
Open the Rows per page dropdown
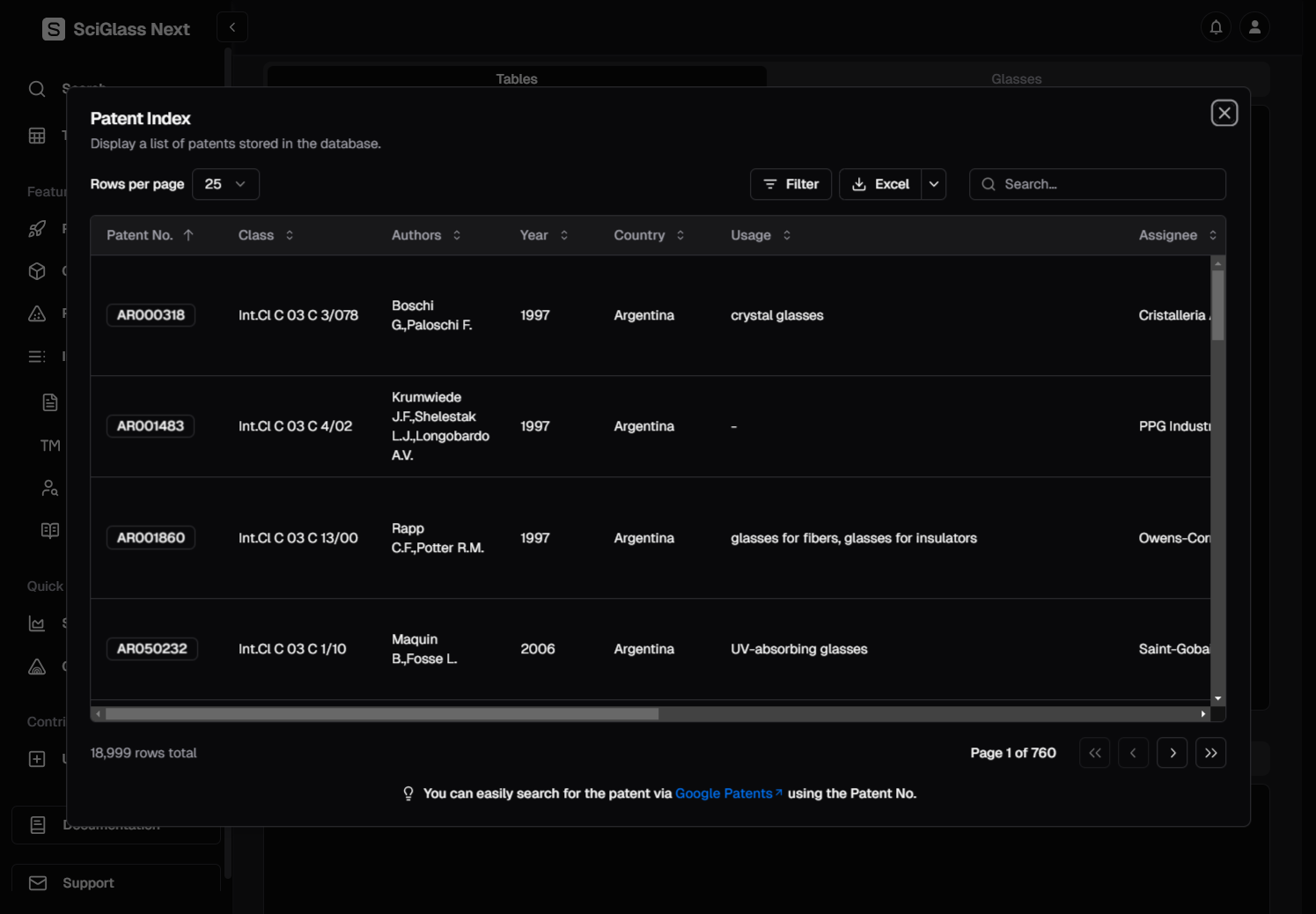pyautogui.click(x=225, y=184)
